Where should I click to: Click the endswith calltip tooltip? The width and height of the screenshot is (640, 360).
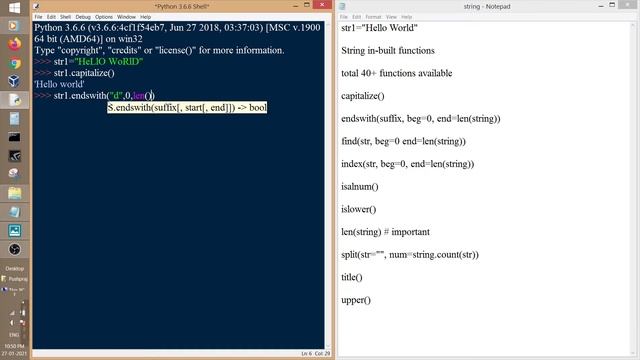tap(187, 108)
